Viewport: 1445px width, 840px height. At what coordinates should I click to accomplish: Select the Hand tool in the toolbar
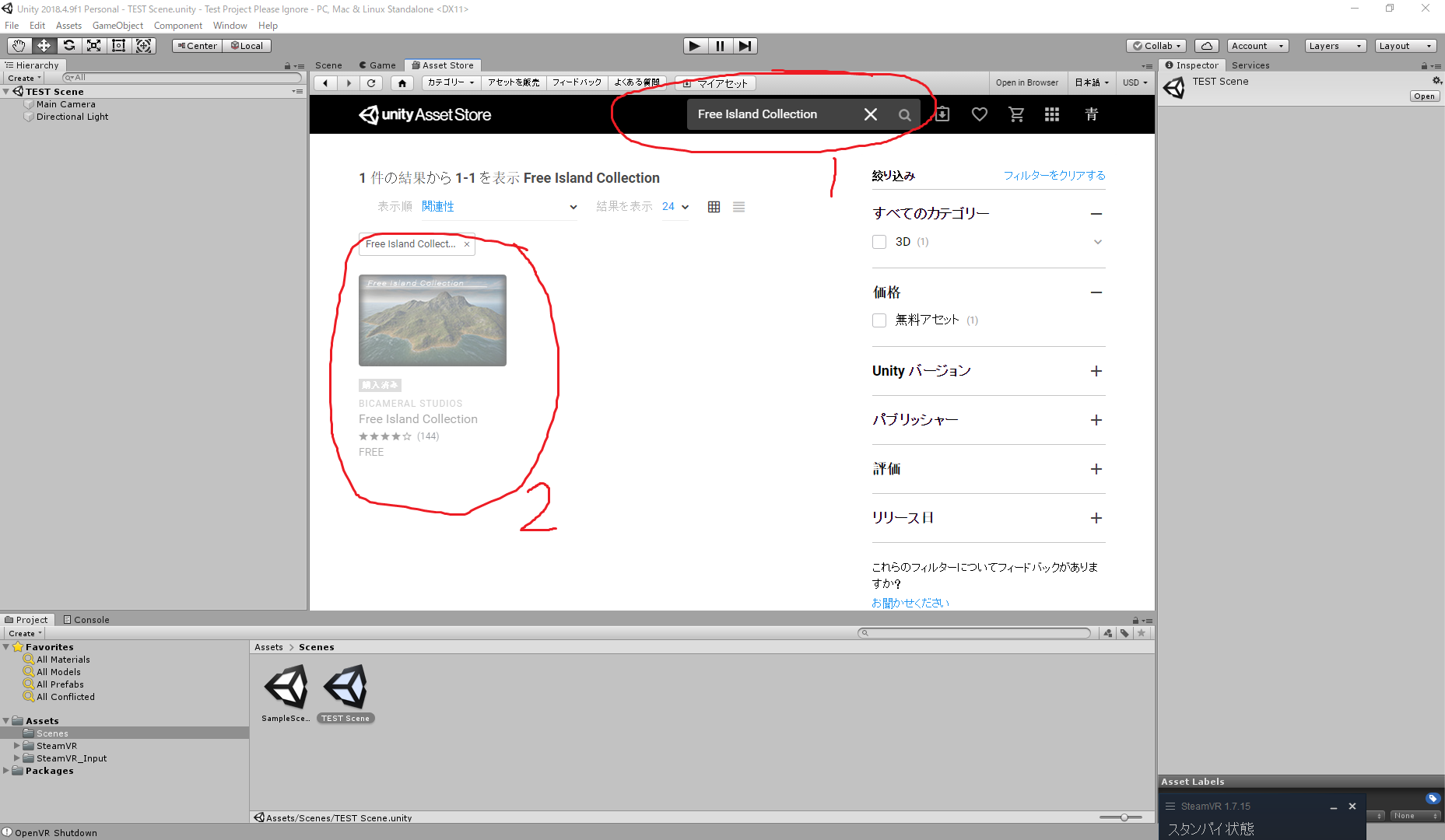coord(19,45)
